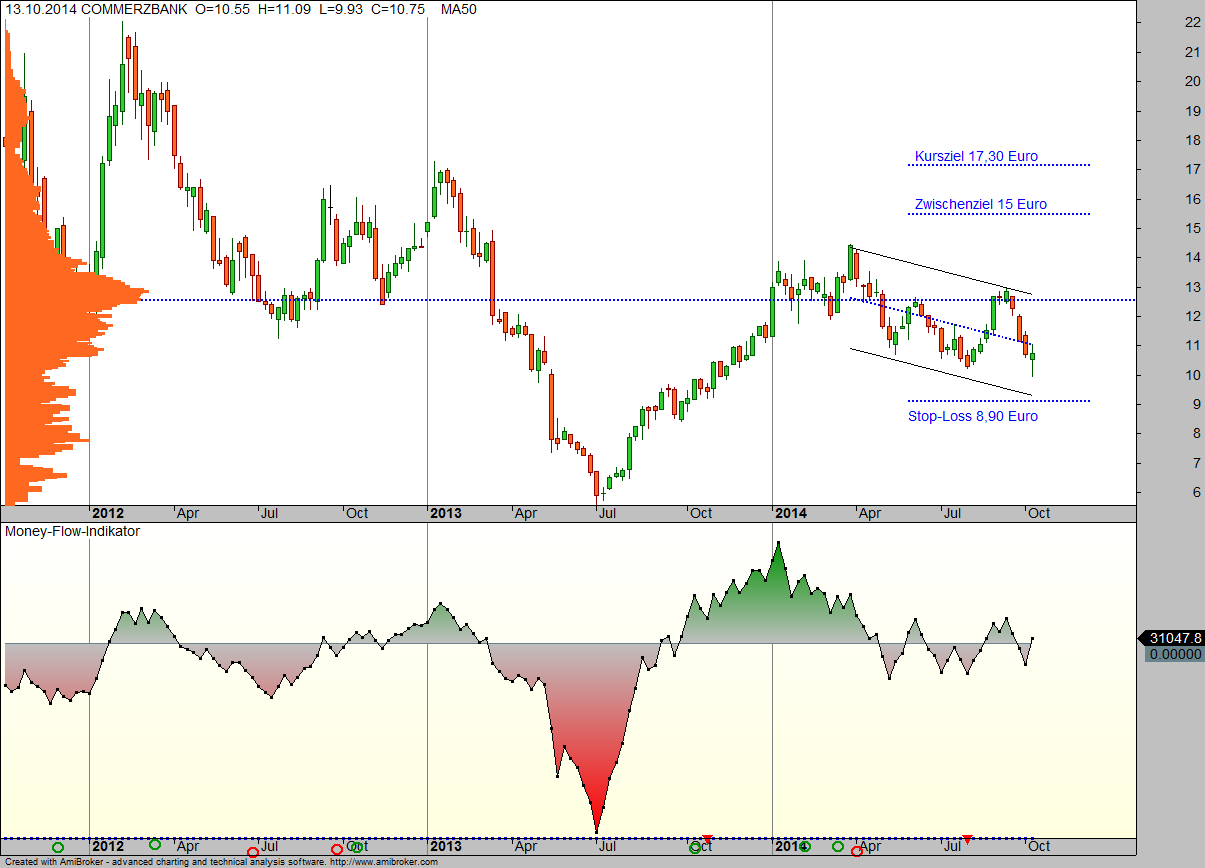This screenshot has height=868, width=1205.
Task: Click the "0.00000" zero-line value label
Action: pyautogui.click(x=1174, y=654)
